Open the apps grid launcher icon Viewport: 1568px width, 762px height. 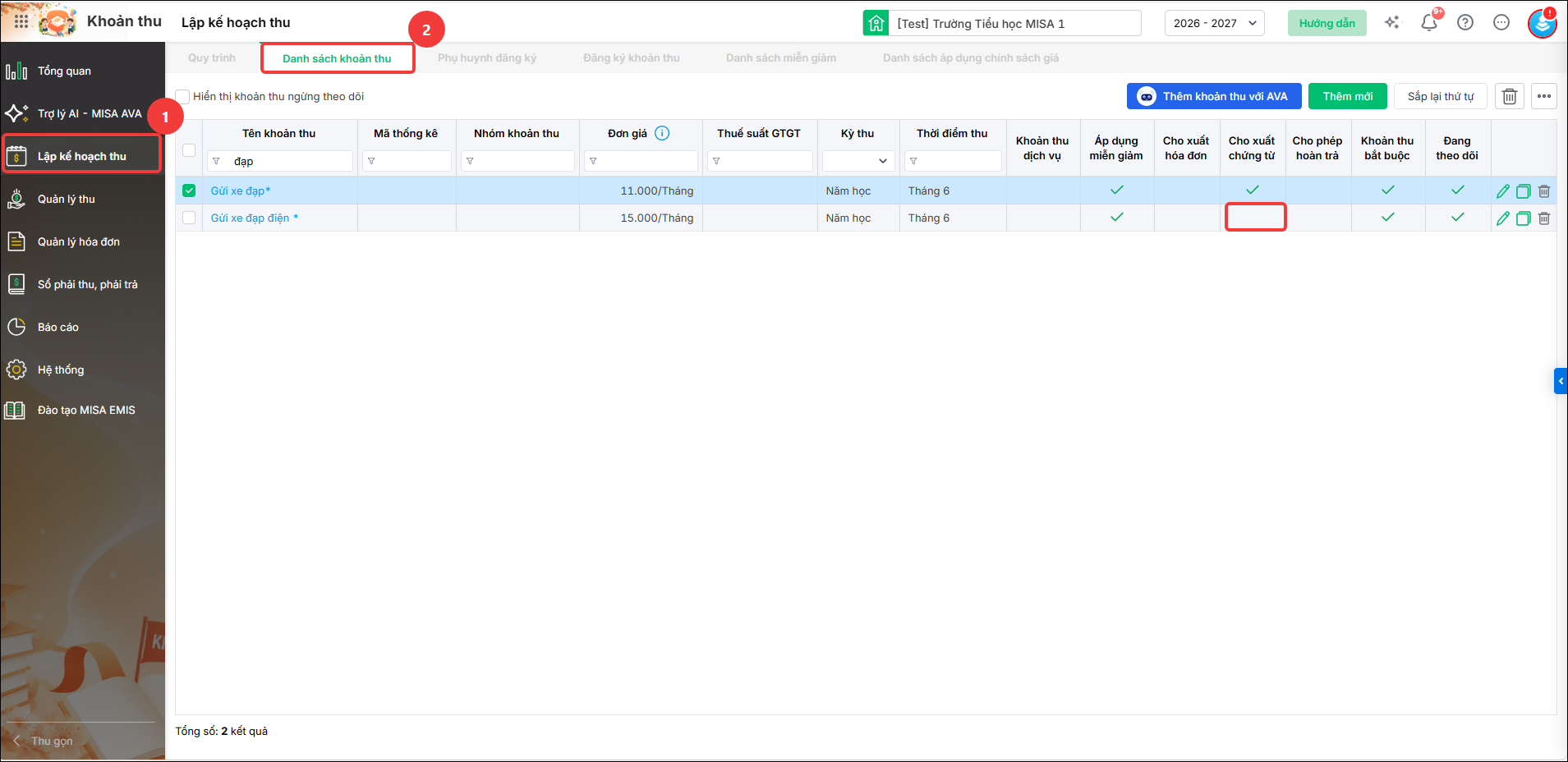21,22
